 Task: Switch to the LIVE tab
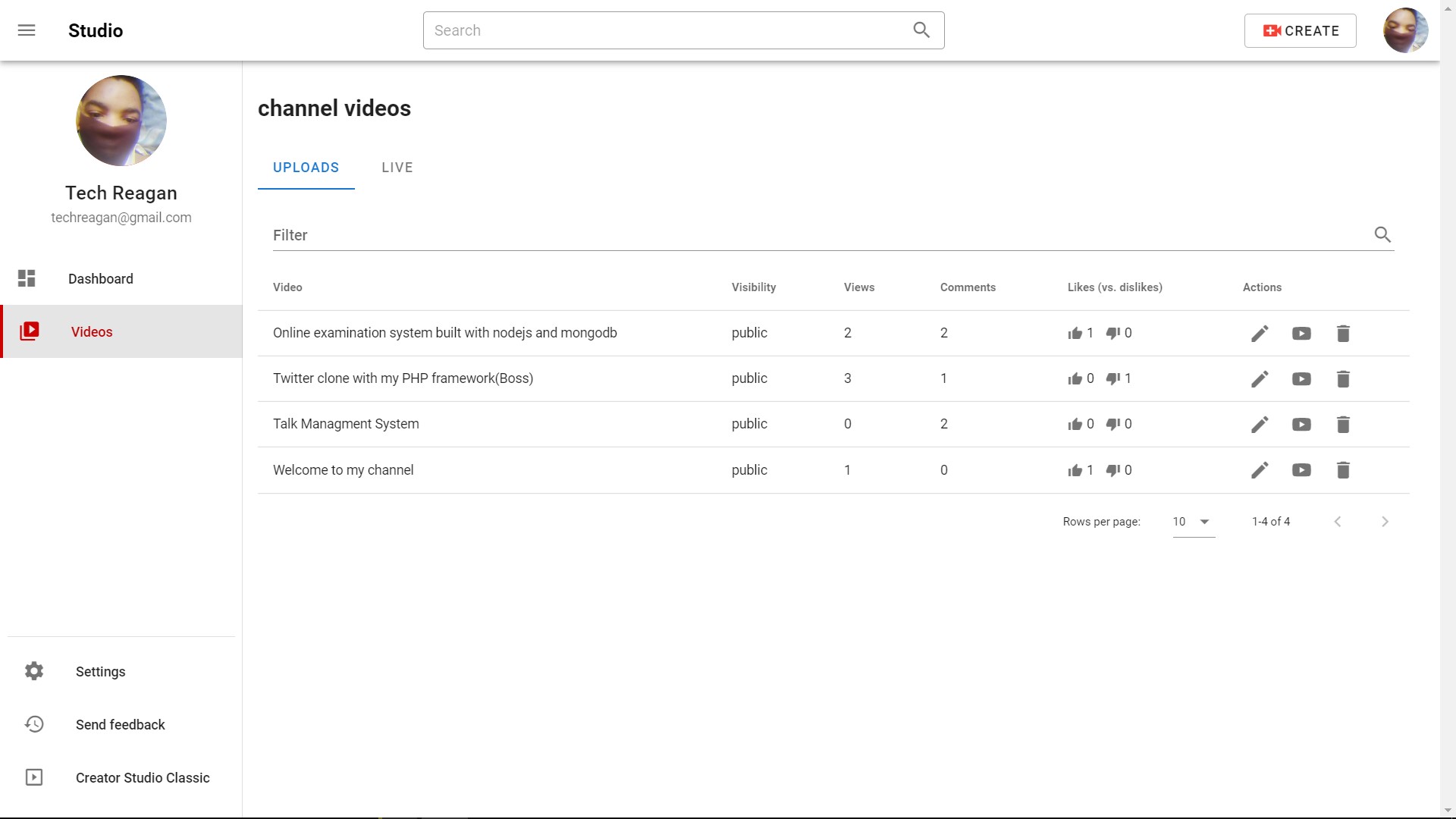pos(397,168)
